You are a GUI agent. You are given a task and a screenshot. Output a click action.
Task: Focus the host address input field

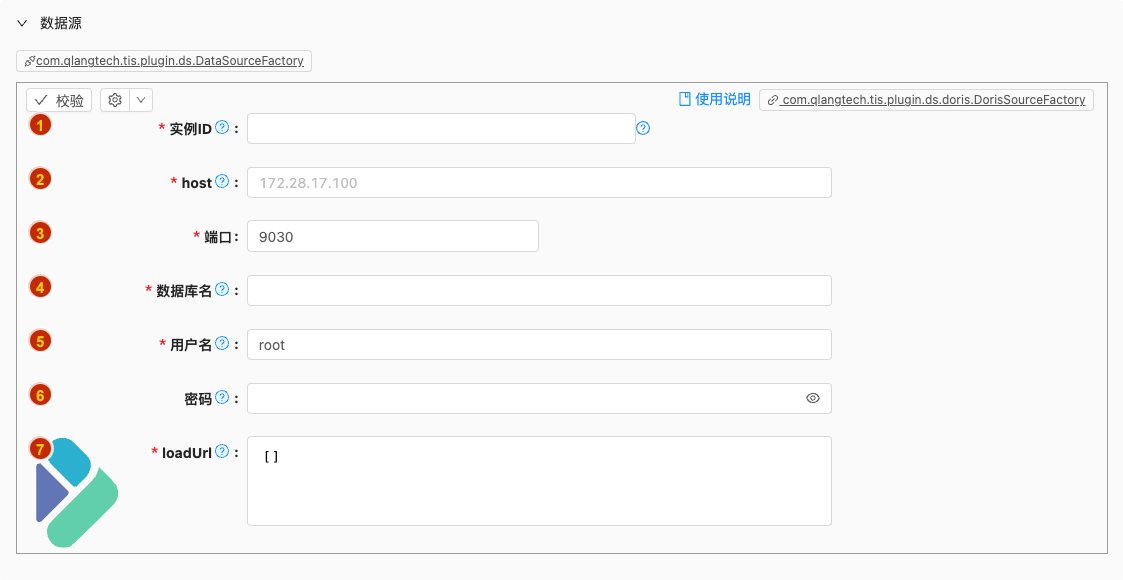click(538, 182)
